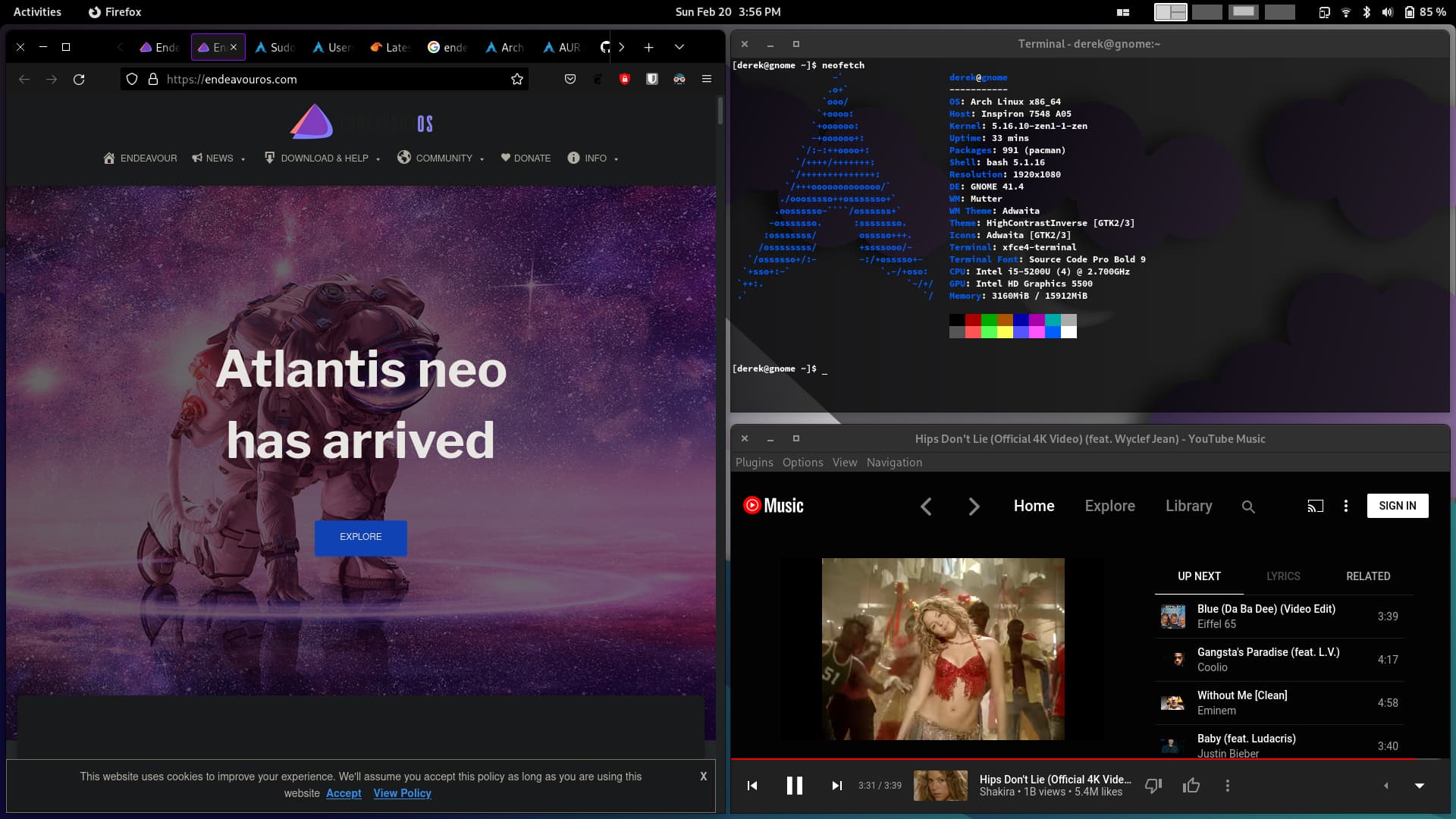Click the EXPLORE button on the homepage

(x=360, y=537)
